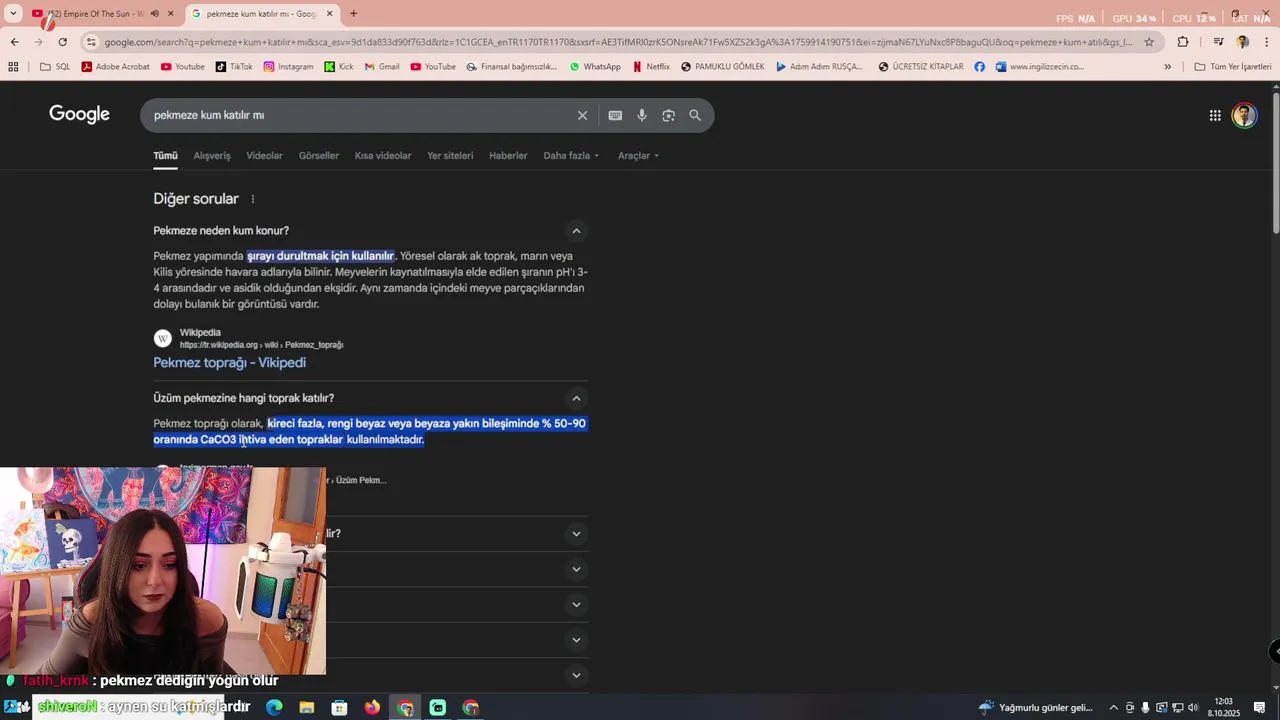The height and width of the screenshot is (720, 1280).
Task: Open the taskbar volume speaker icon
Action: click(x=1193, y=708)
